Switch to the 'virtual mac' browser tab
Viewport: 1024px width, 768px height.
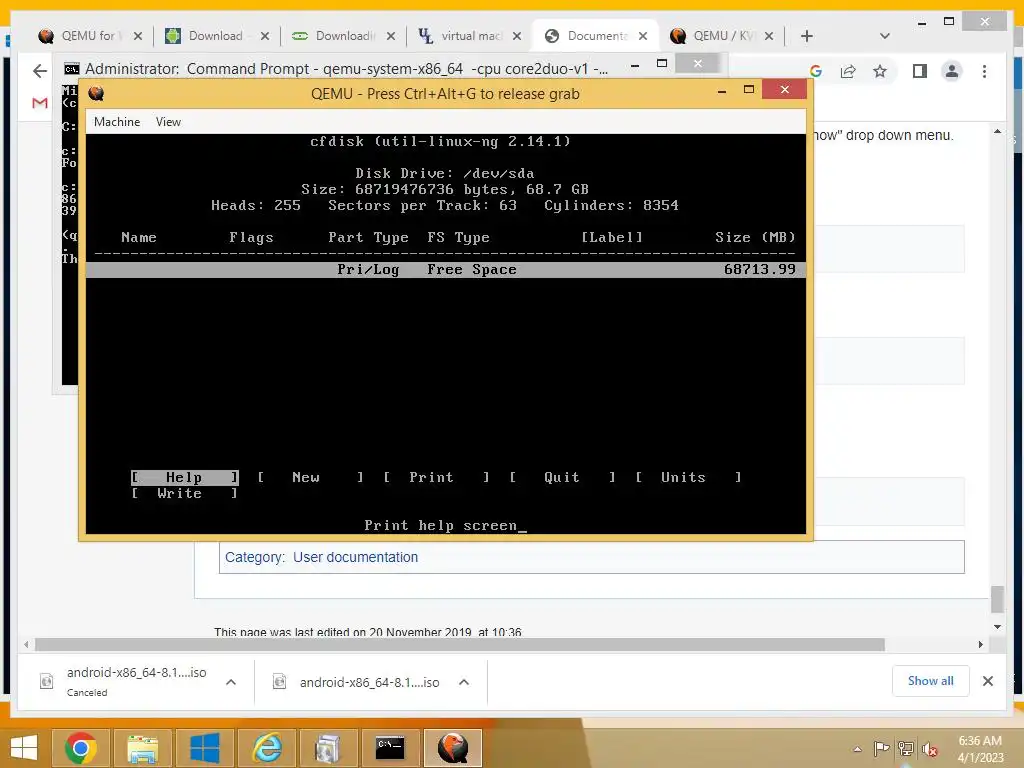469,36
